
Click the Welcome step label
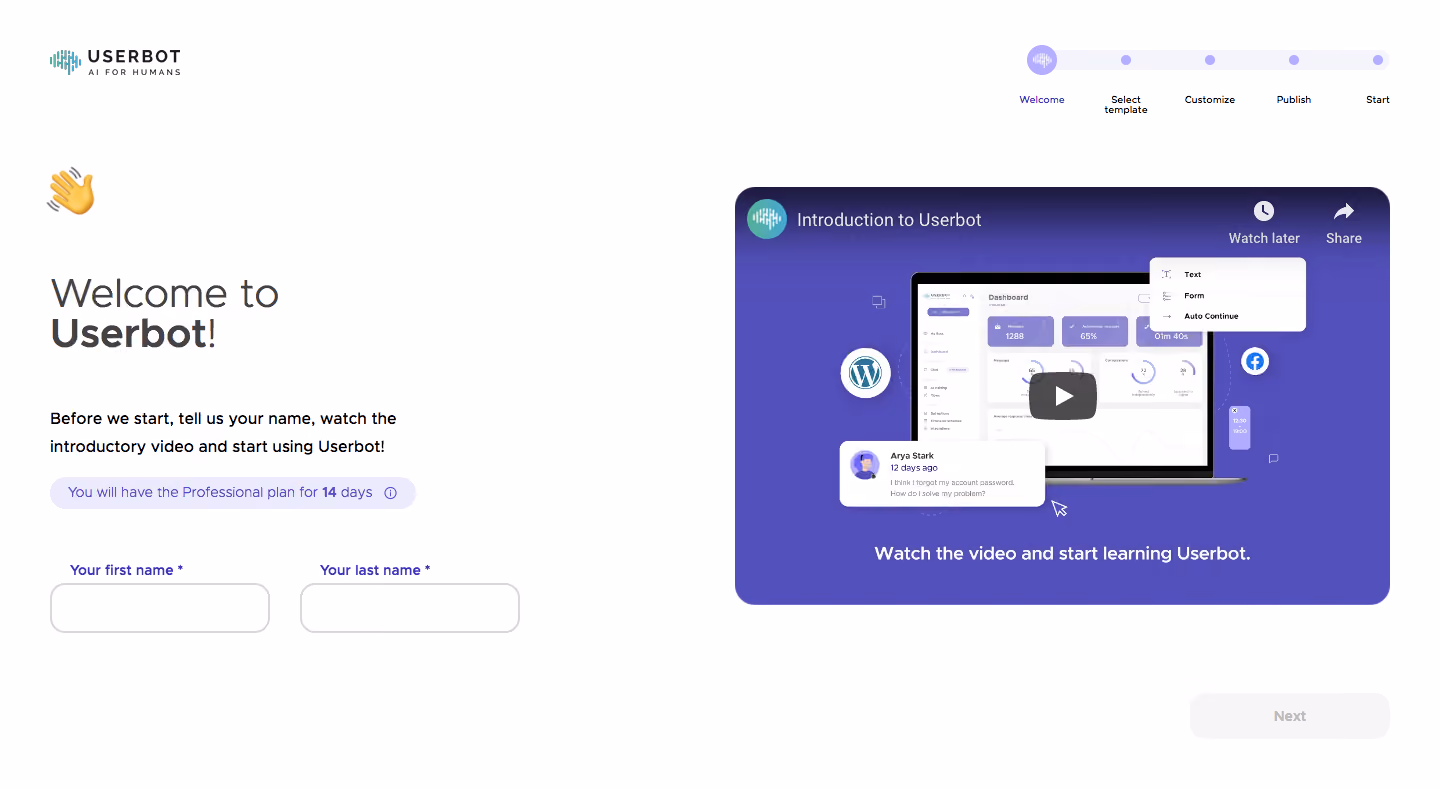pos(1042,100)
